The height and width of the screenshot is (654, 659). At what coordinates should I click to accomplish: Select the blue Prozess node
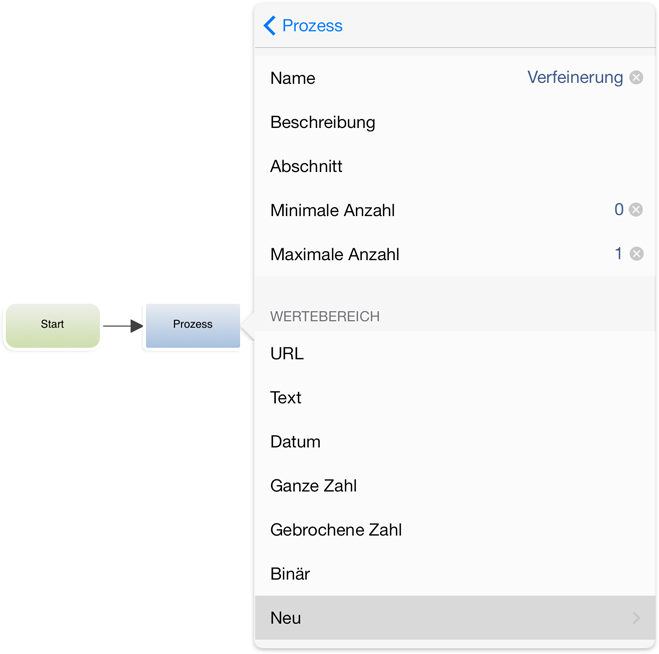(x=193, y=326)
